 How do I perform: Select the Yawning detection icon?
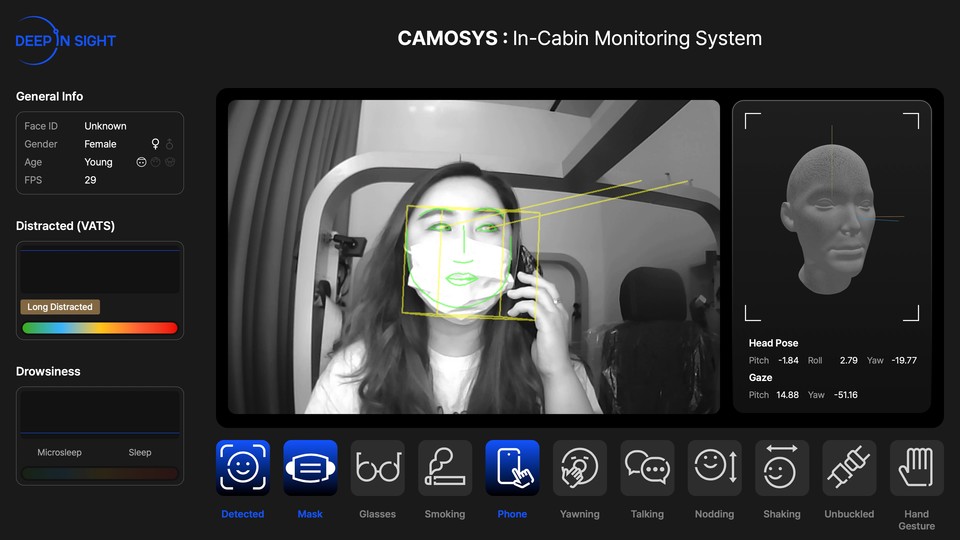580,468
